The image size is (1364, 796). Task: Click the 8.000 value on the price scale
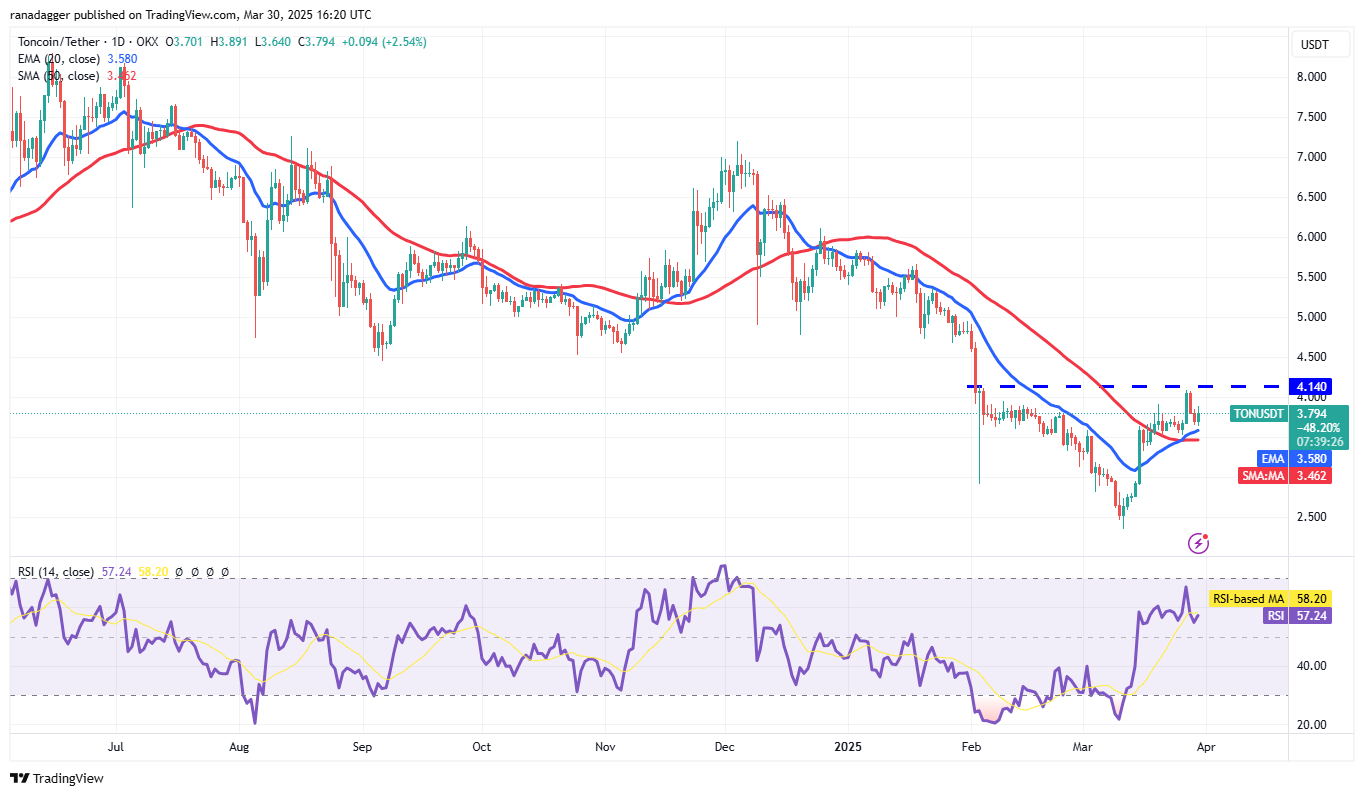[1311, 77]
